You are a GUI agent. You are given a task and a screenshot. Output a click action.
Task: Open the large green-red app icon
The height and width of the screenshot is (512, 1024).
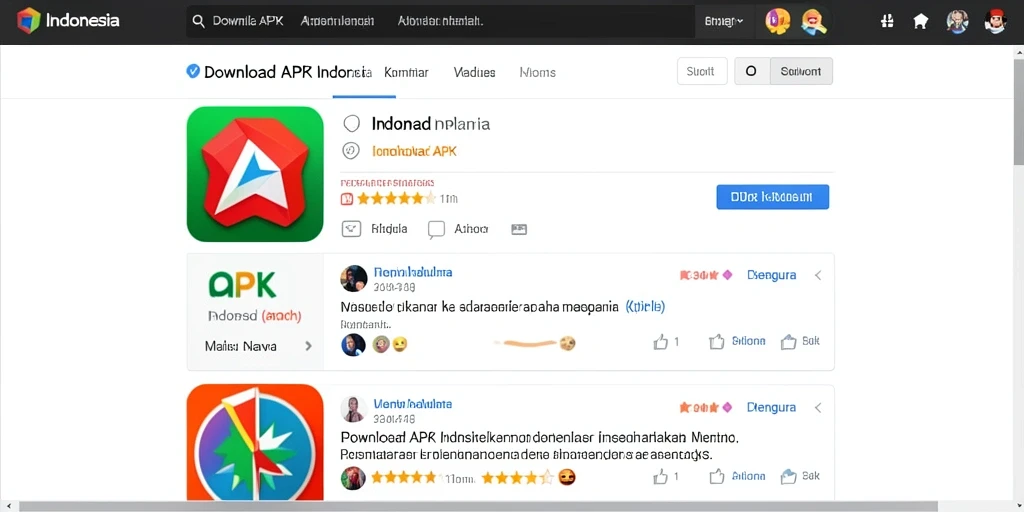click(255, 174)
